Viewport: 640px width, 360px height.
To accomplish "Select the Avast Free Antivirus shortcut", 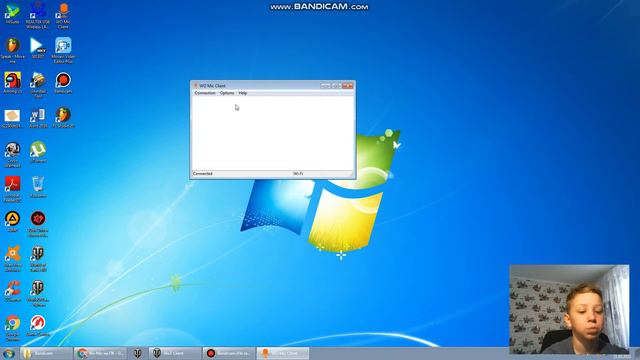I will [12, 258].
